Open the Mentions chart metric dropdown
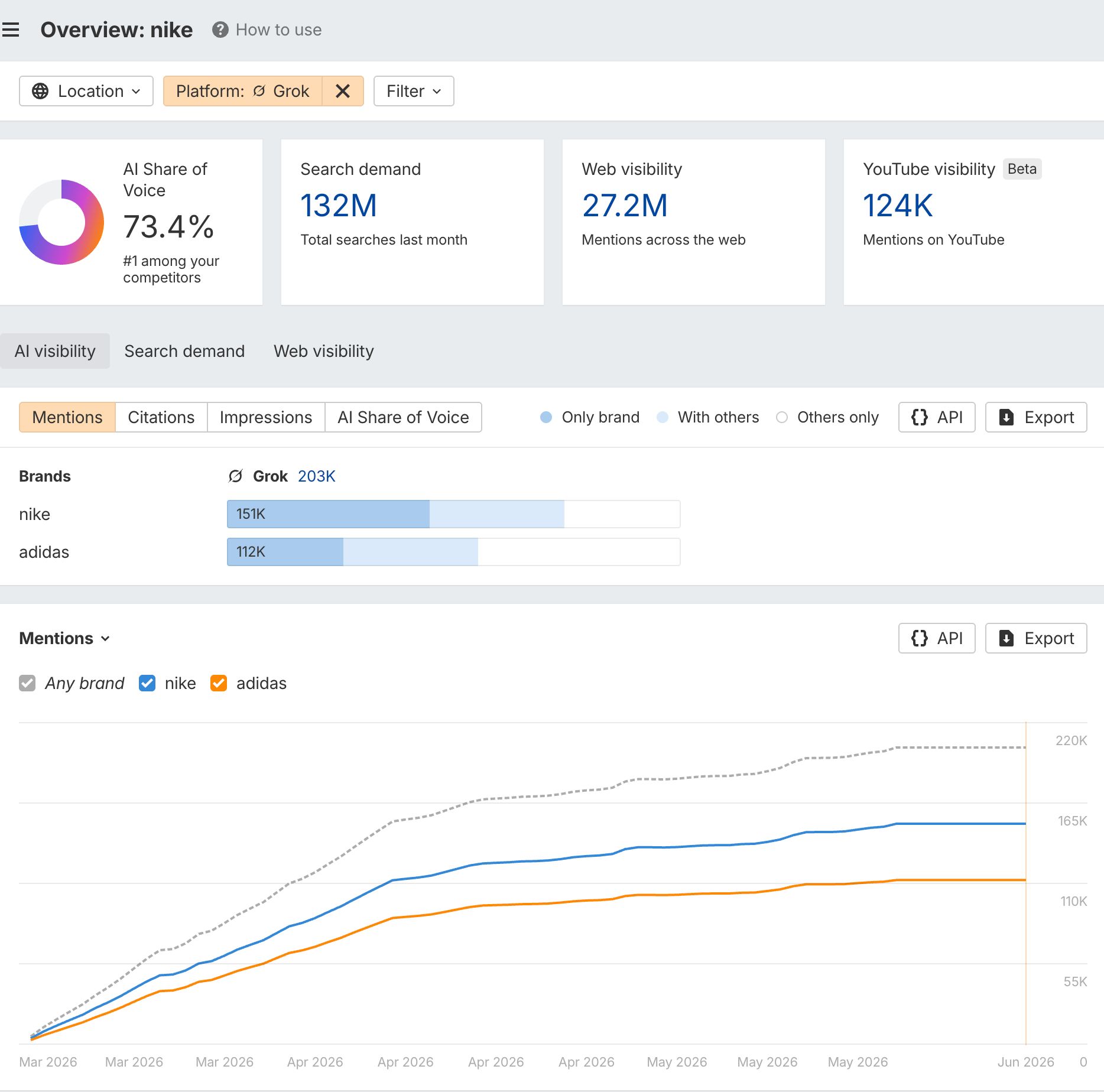This screenshot has width=1104, height=1092. [64, 638]
